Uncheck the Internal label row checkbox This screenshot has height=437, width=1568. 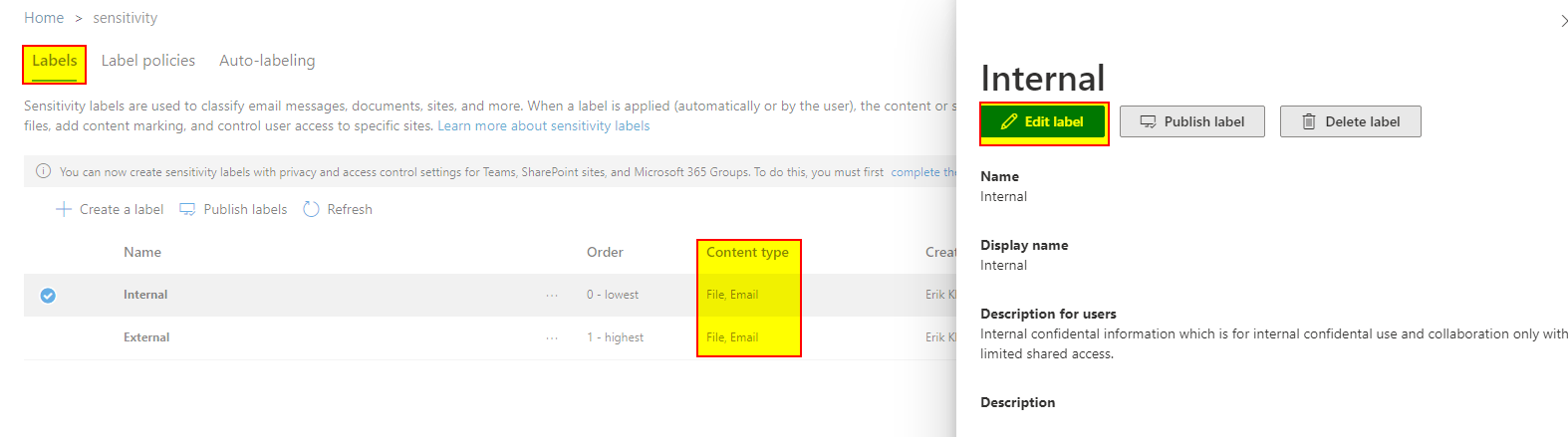48,295
